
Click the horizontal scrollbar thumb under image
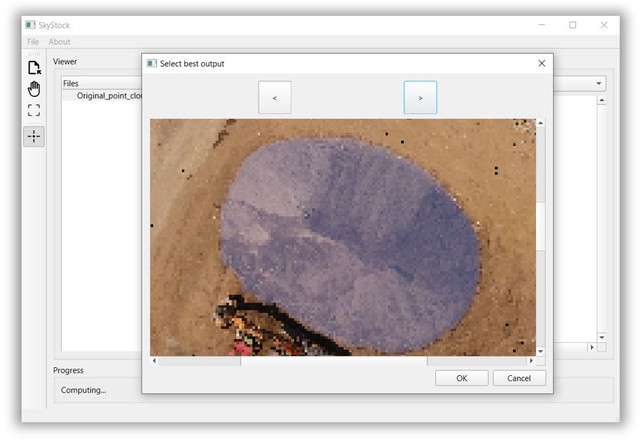(x=334, y=361)
